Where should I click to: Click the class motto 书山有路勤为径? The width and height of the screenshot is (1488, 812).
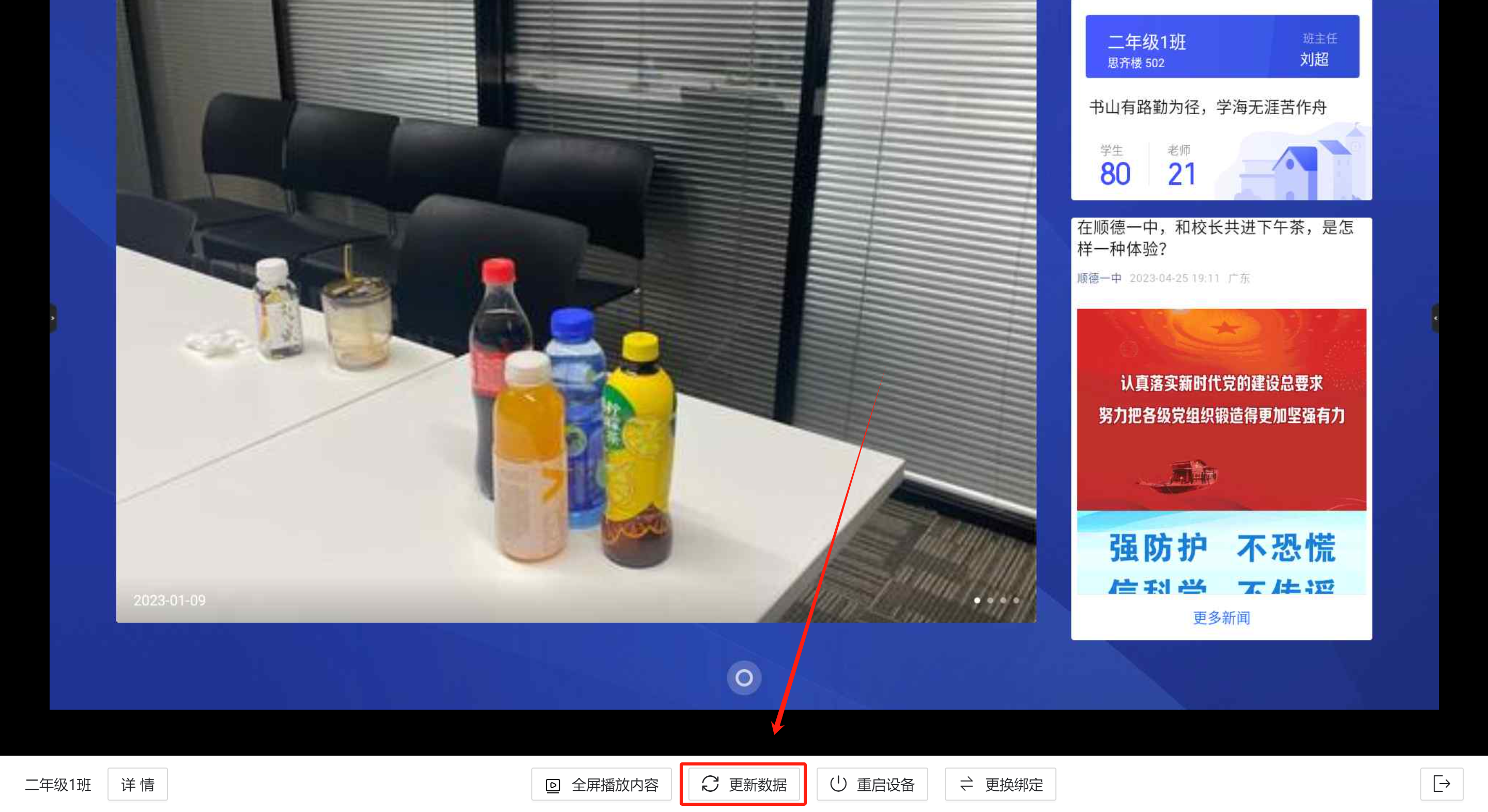pyautogui.click(x=1208, y=108)
